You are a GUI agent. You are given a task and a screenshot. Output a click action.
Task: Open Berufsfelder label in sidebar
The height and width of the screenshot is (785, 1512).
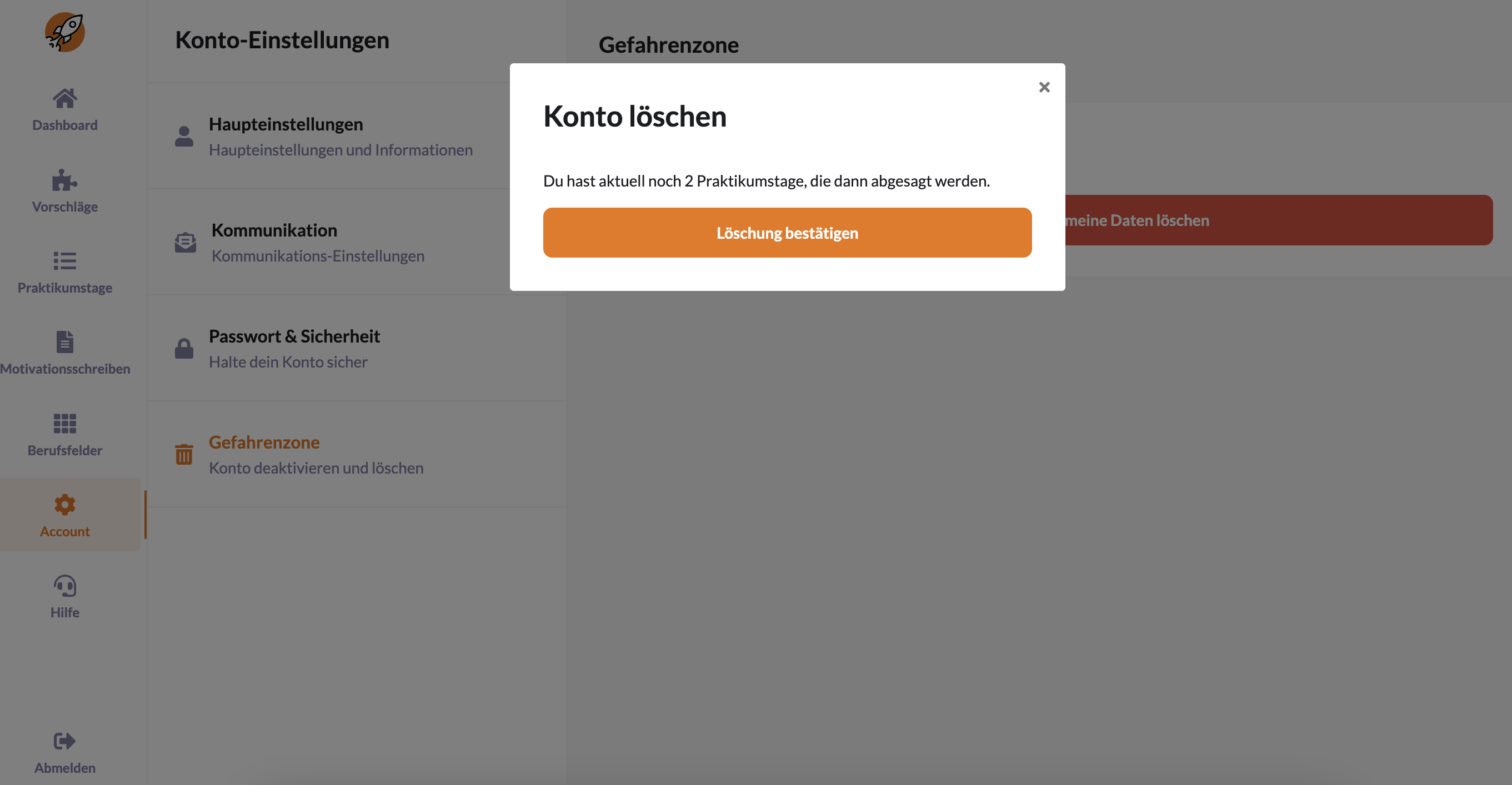click(64, 450)
